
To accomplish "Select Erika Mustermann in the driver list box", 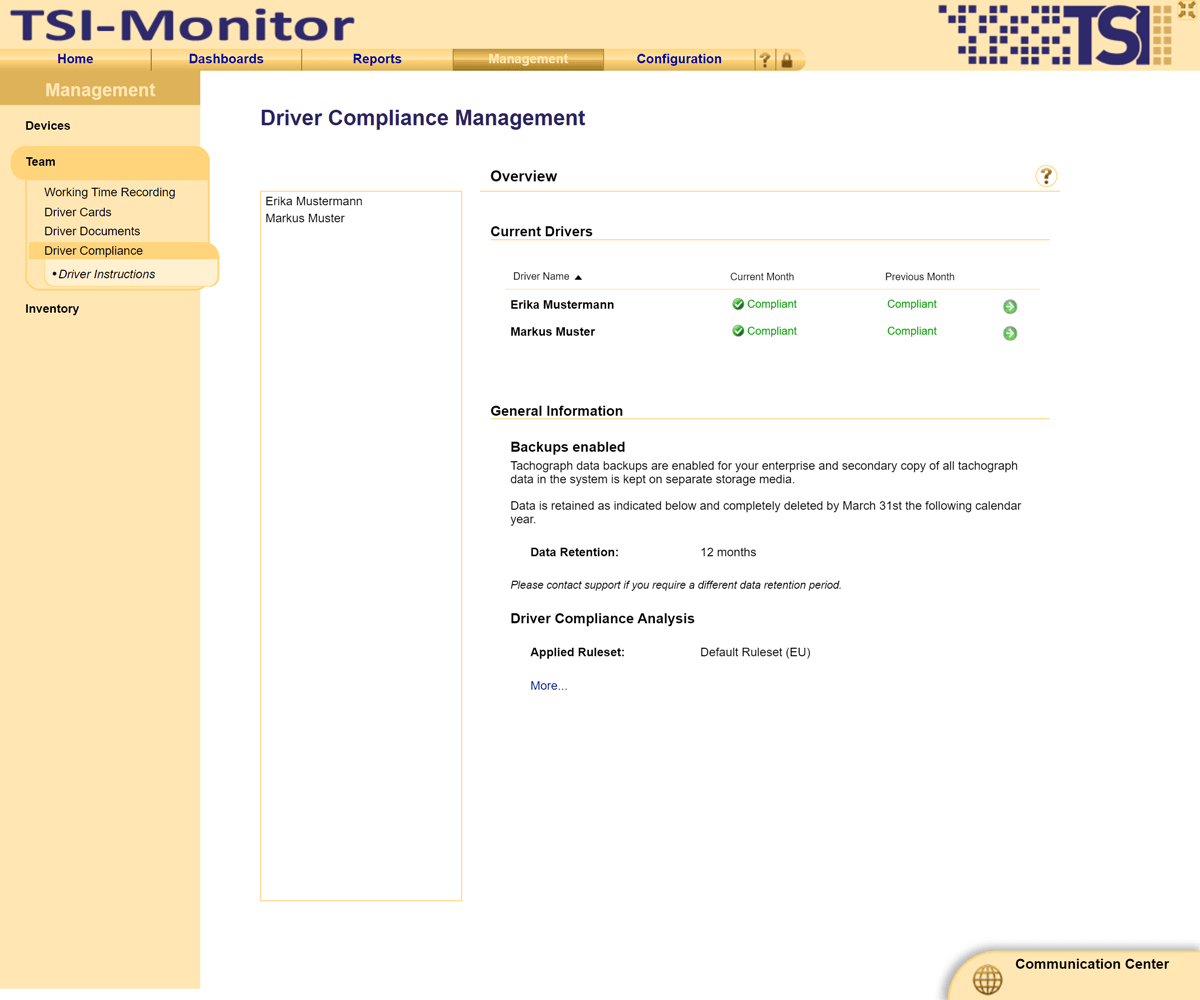I will [314, 201].
